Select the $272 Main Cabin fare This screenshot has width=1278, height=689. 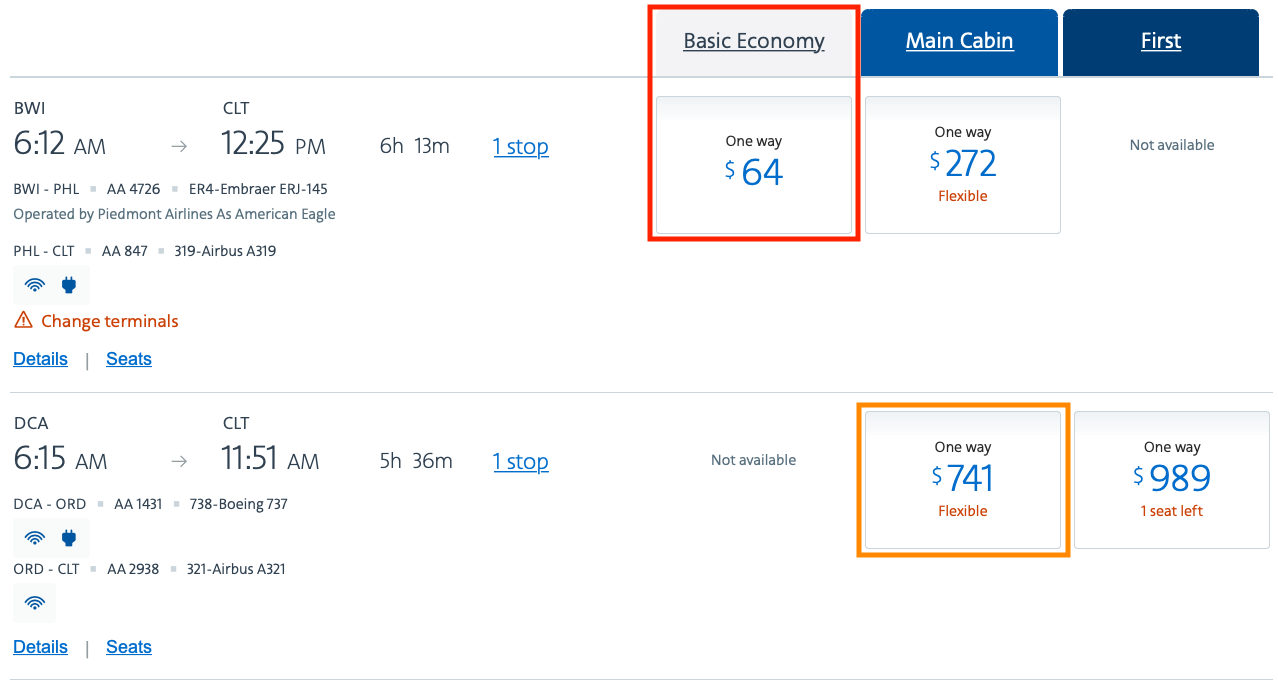962,164
